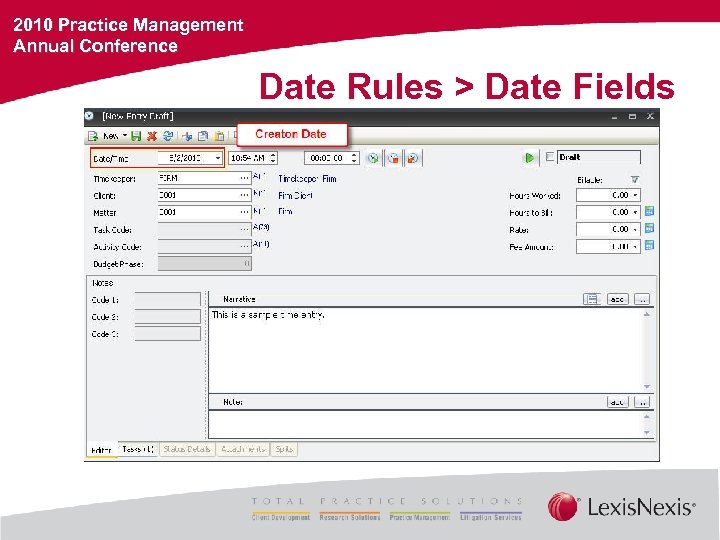The height and width of the screenshot is (540, 720).
Task: Switch to the Status Details tab
Action: point(187,449)
